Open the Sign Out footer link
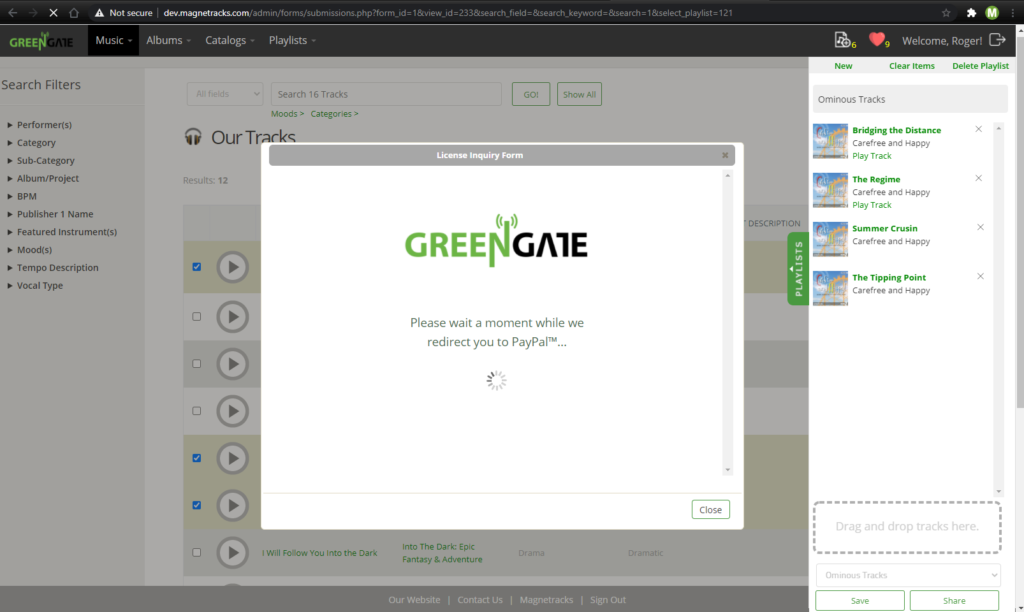This screenshot has height=612, width=1024. coord(608,600)
